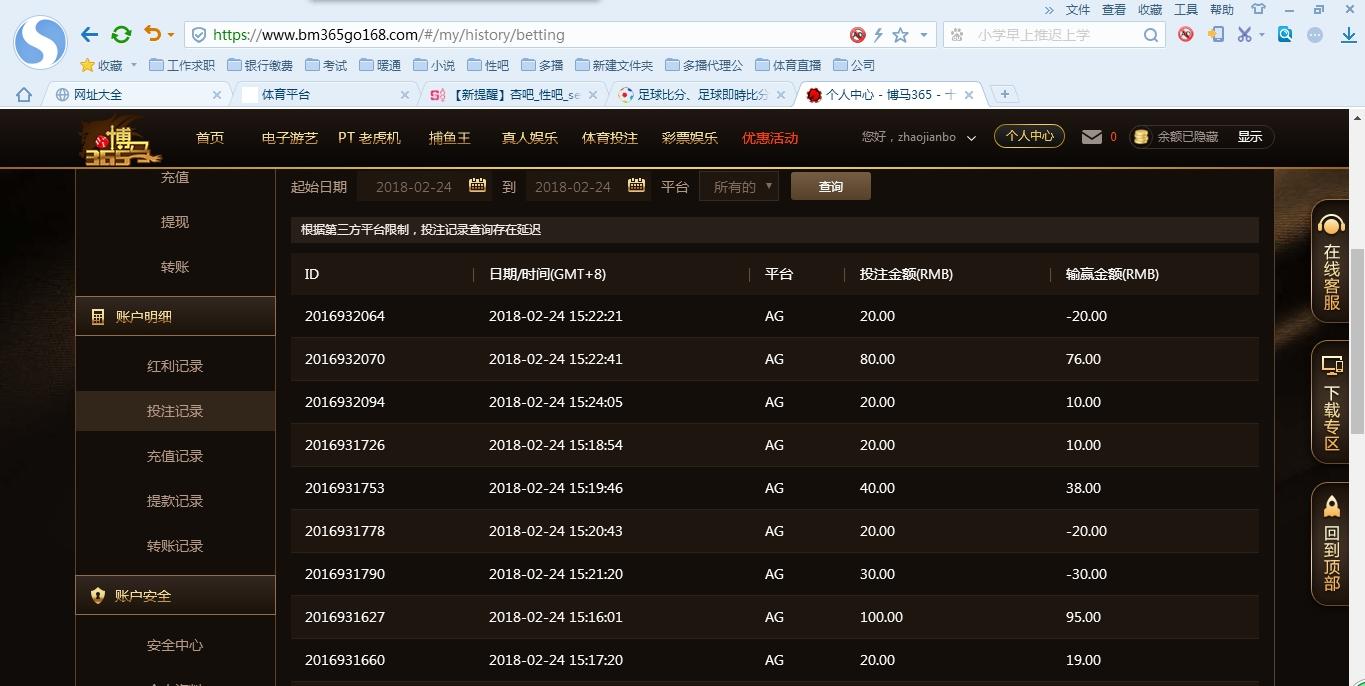Click the lightning speed-mode icon
Viewport: 1365px width, 686px height.
878,35
